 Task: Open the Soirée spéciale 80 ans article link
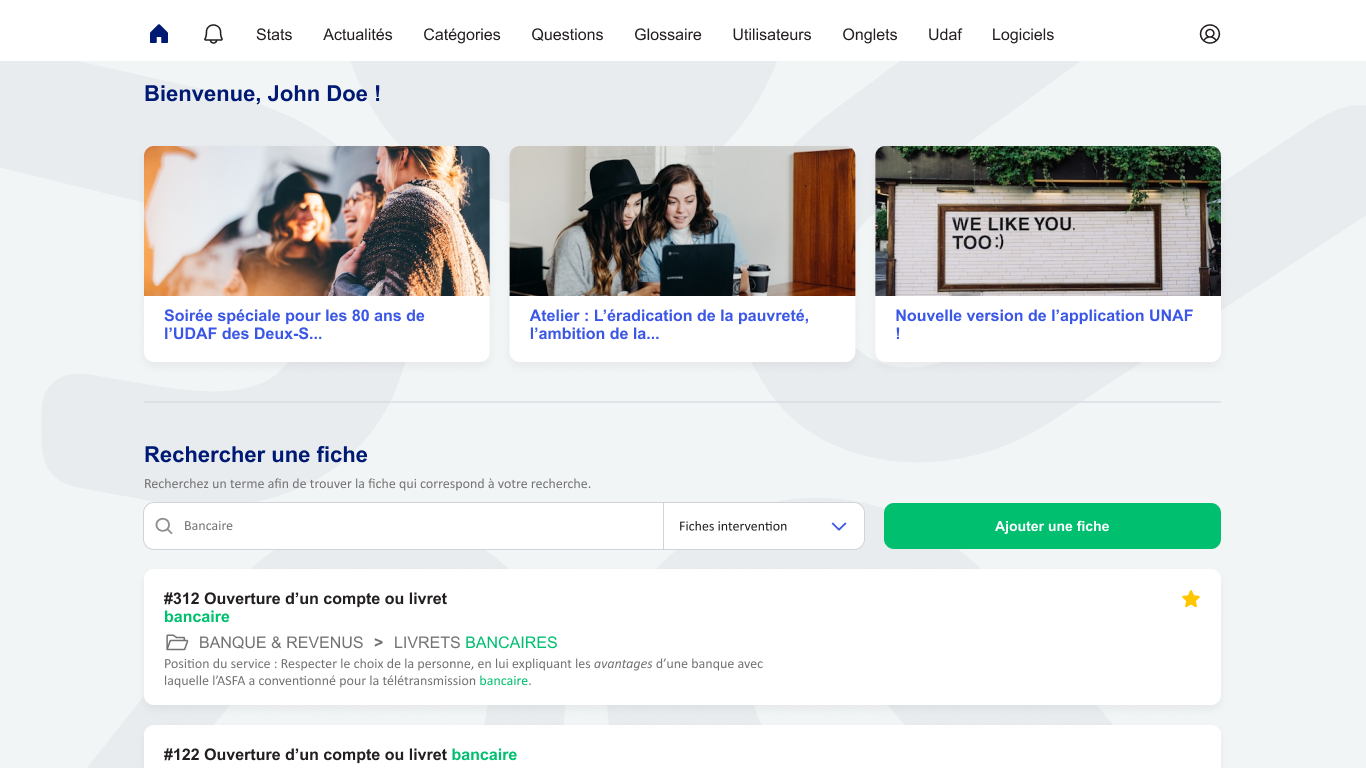294,324
